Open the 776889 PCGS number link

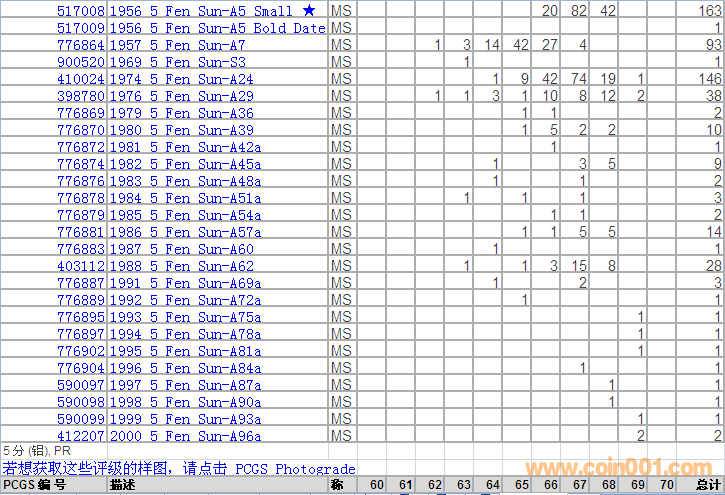click(x=81, y=300)
